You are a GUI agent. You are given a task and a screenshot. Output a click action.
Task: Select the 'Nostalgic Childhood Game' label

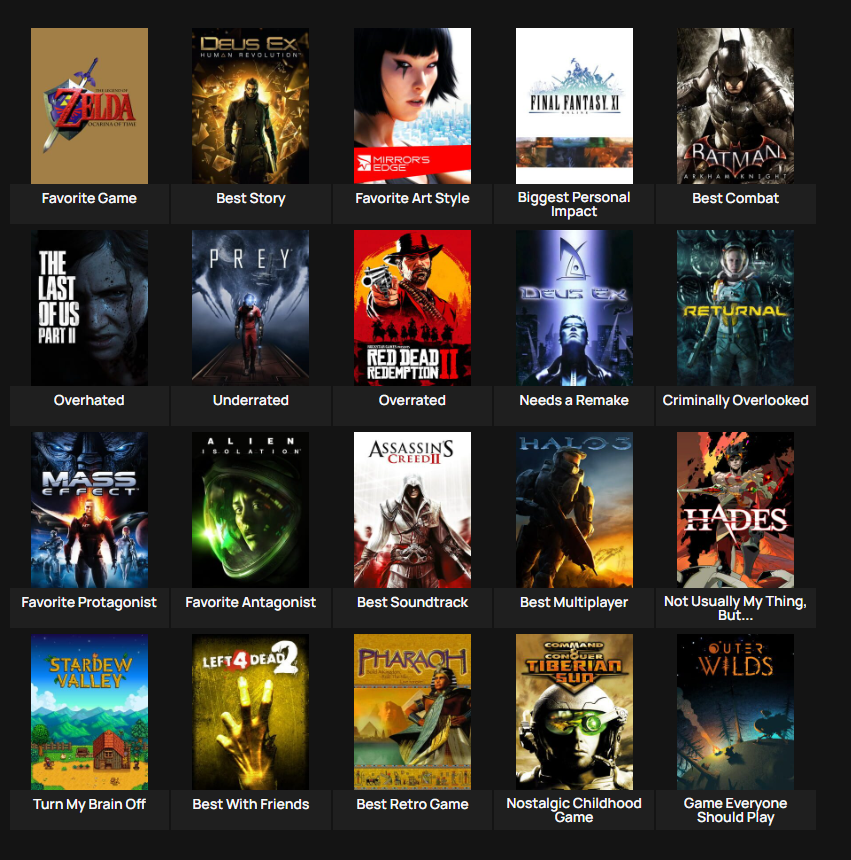tap(574, 810)
